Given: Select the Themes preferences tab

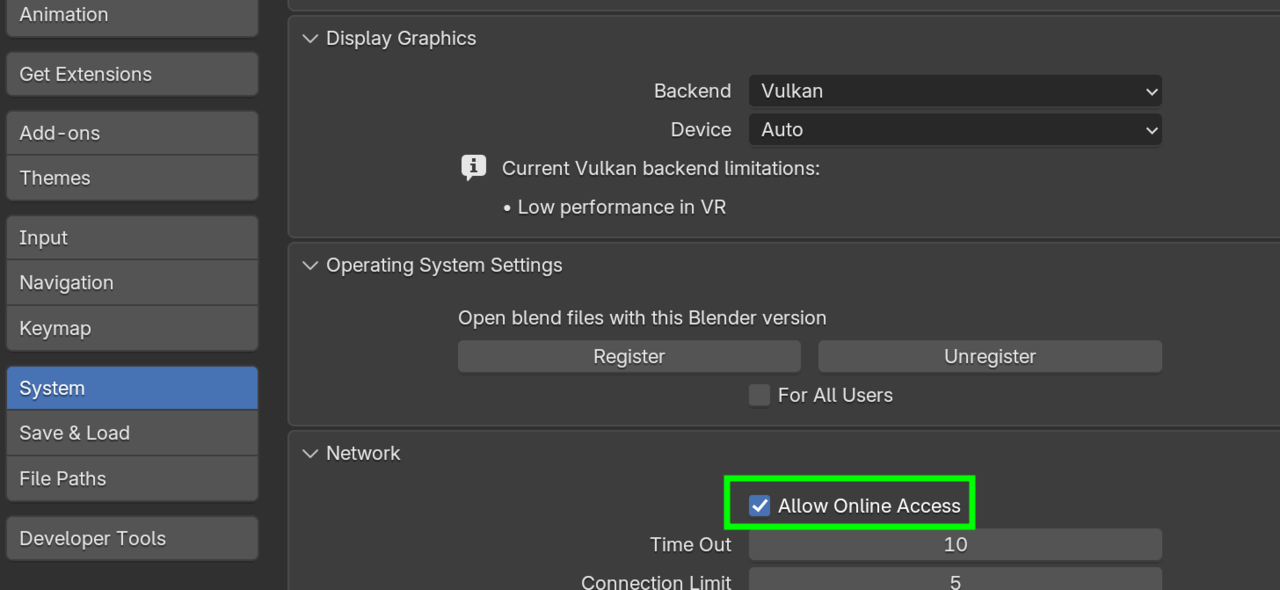Looking at the screenshot, I should [x=132, y=178].
